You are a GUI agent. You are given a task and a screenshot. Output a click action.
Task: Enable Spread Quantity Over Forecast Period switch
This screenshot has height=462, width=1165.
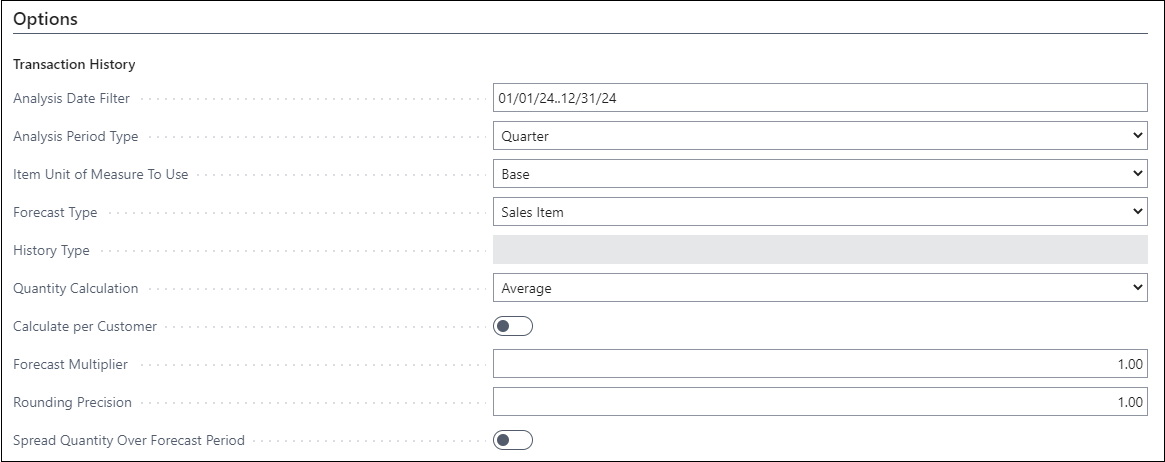513,440
